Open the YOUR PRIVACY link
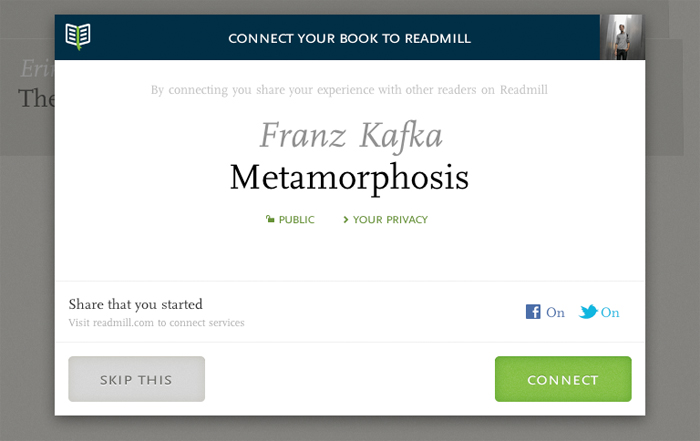 390,220
